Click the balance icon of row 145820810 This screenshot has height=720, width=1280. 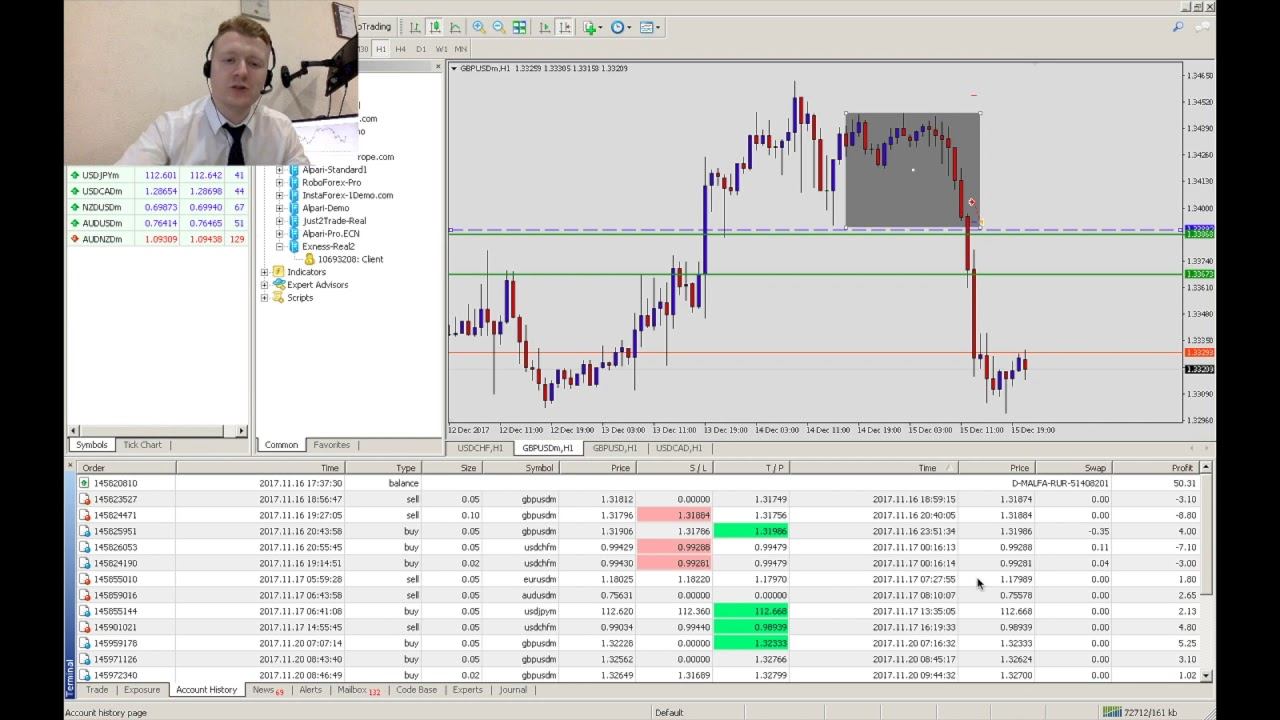pos(86,483)
